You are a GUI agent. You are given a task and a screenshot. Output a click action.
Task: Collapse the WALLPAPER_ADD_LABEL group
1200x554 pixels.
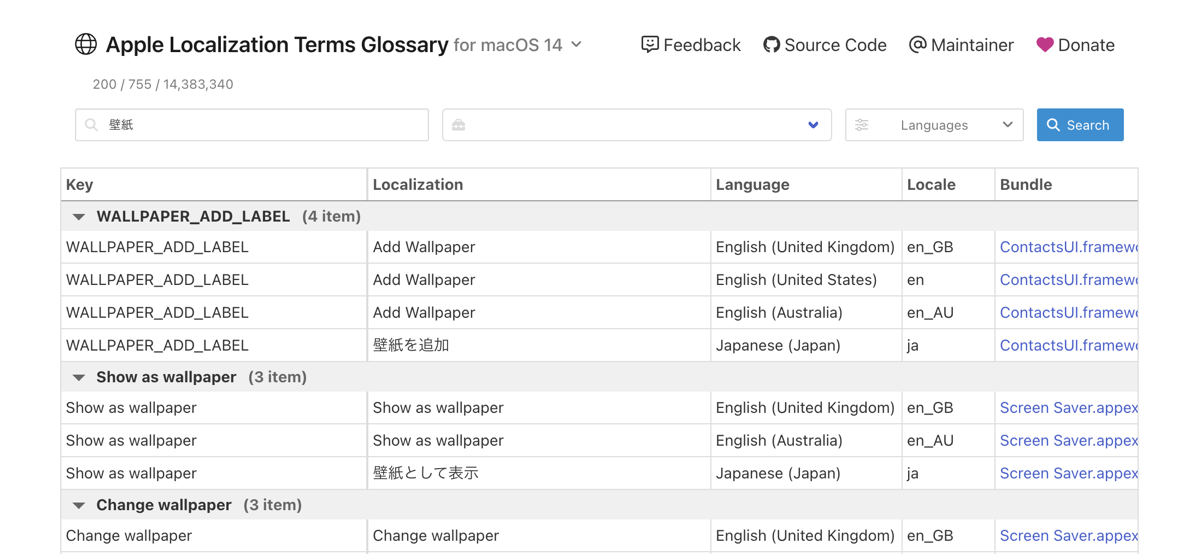[x=79, y=216]
